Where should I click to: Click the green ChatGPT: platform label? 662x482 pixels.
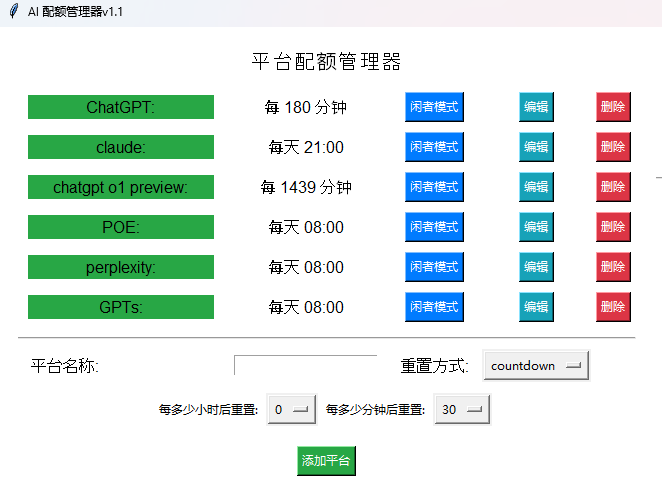tap(121, 107)
